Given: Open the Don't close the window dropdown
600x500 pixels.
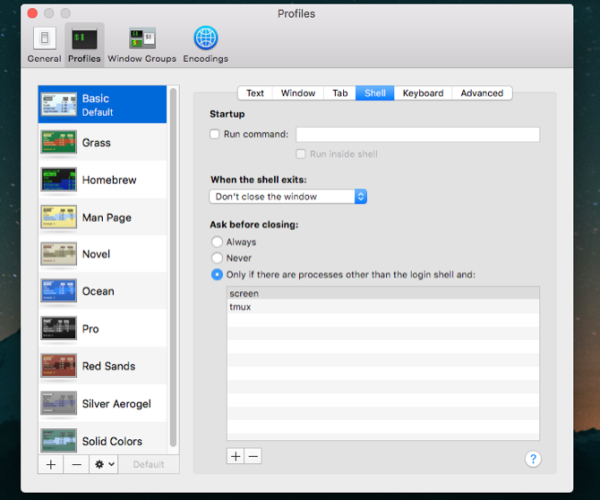Looking at the screenshot, I should [288, 197].
